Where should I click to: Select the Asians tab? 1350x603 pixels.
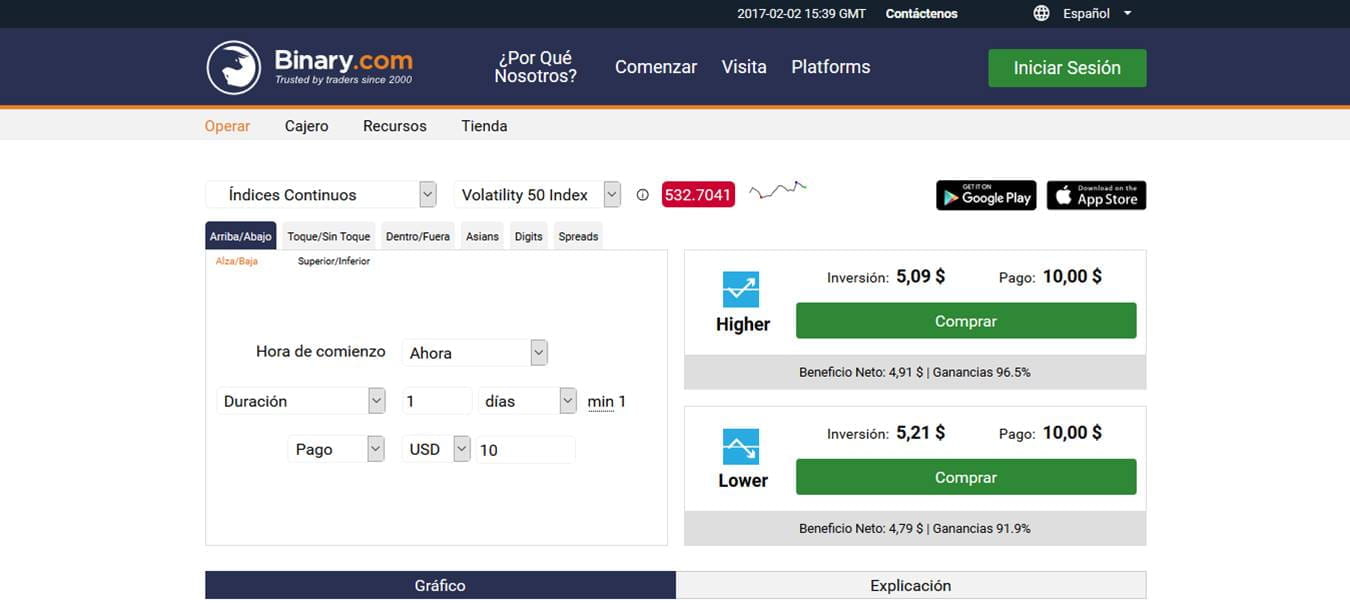tap(482, 236)
